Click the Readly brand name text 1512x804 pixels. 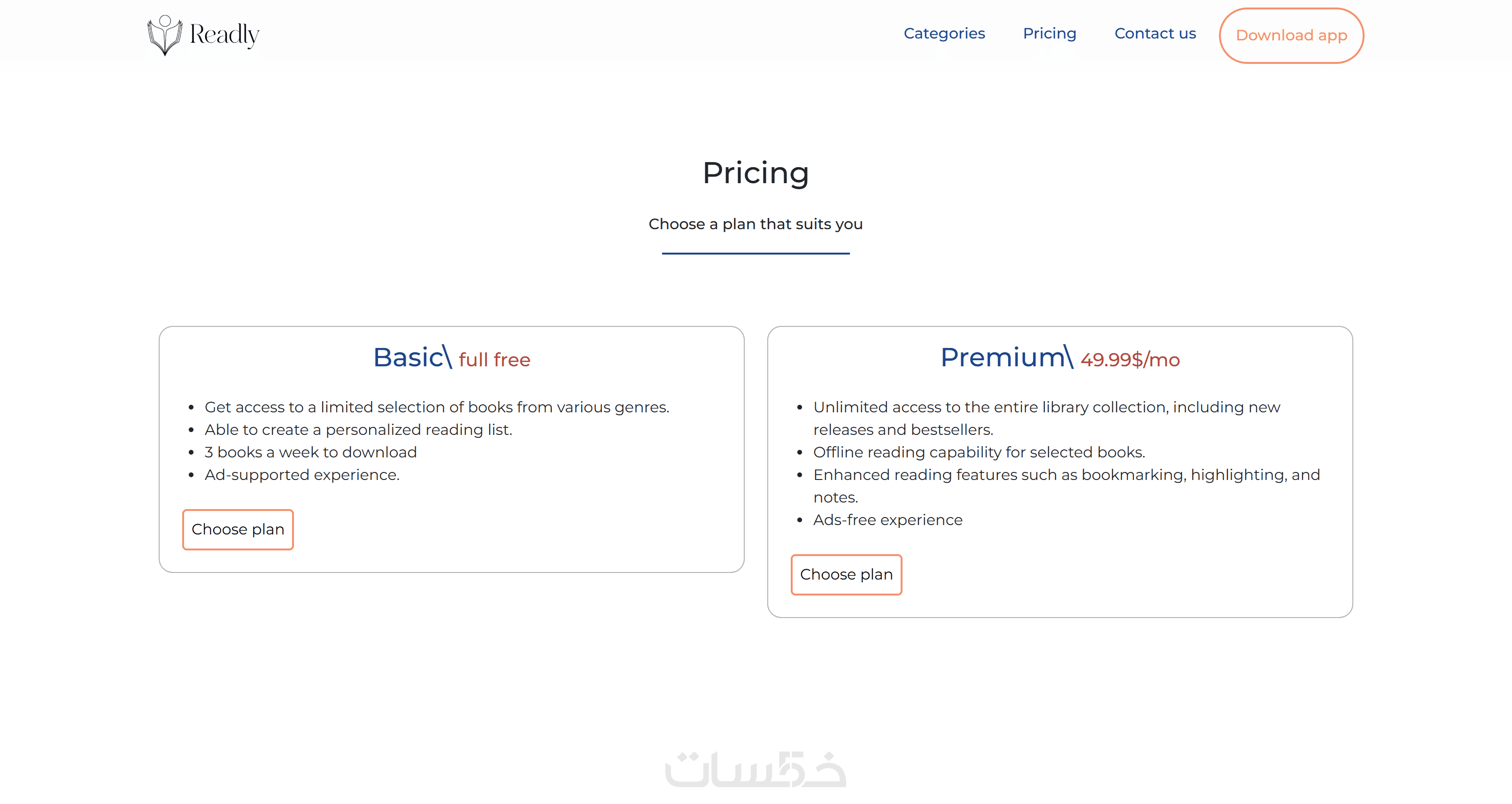[224, 35]
